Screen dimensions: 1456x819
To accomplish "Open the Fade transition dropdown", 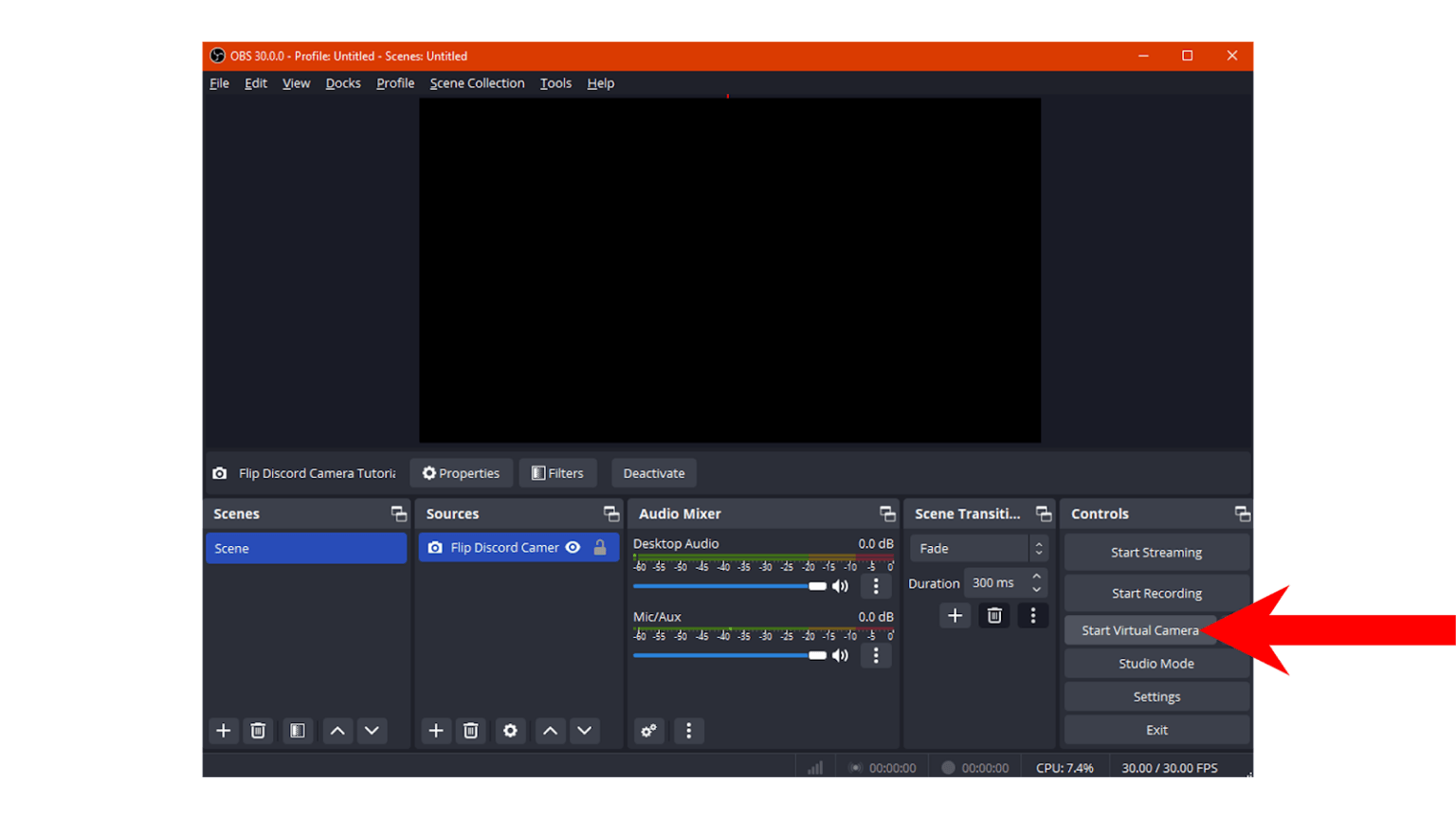I will pos(976,548).
